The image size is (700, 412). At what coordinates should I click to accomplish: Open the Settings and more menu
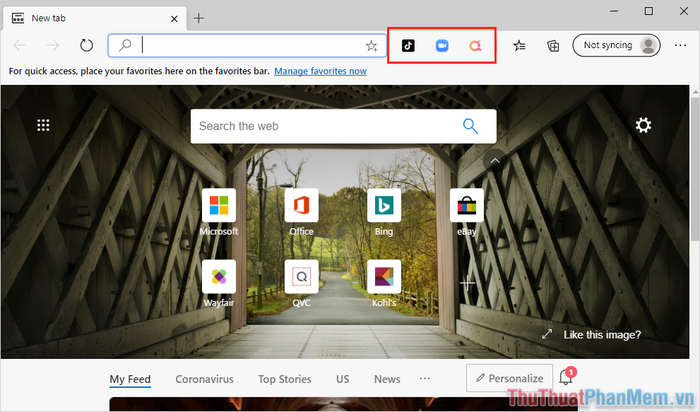680,45
